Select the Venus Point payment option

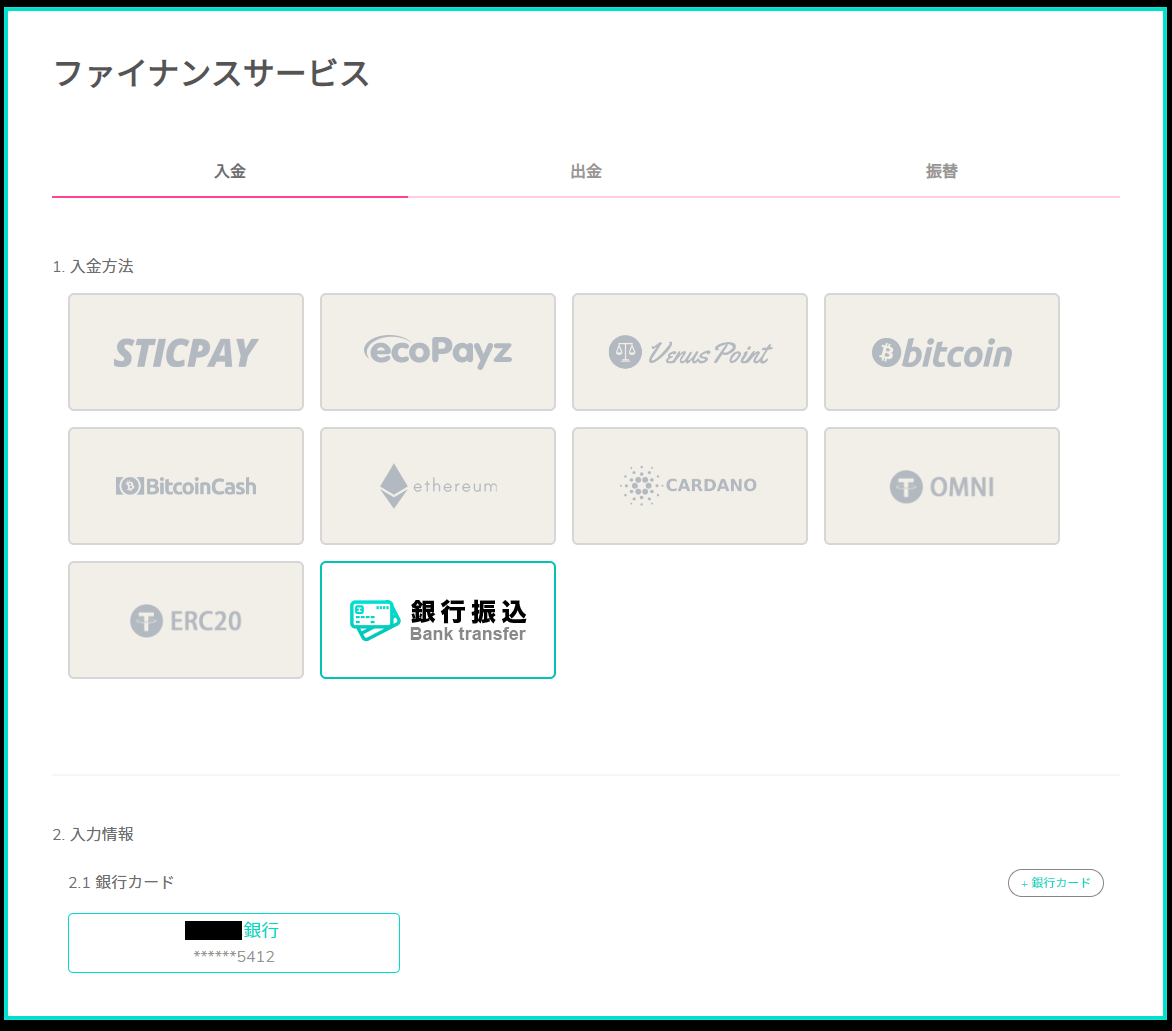[690, 352]
